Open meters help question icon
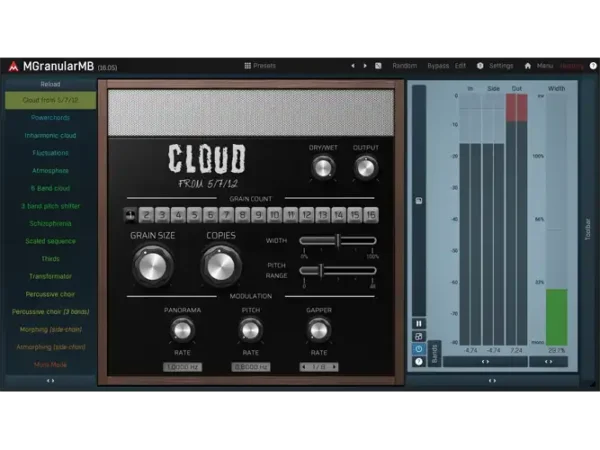 [419, 362]
